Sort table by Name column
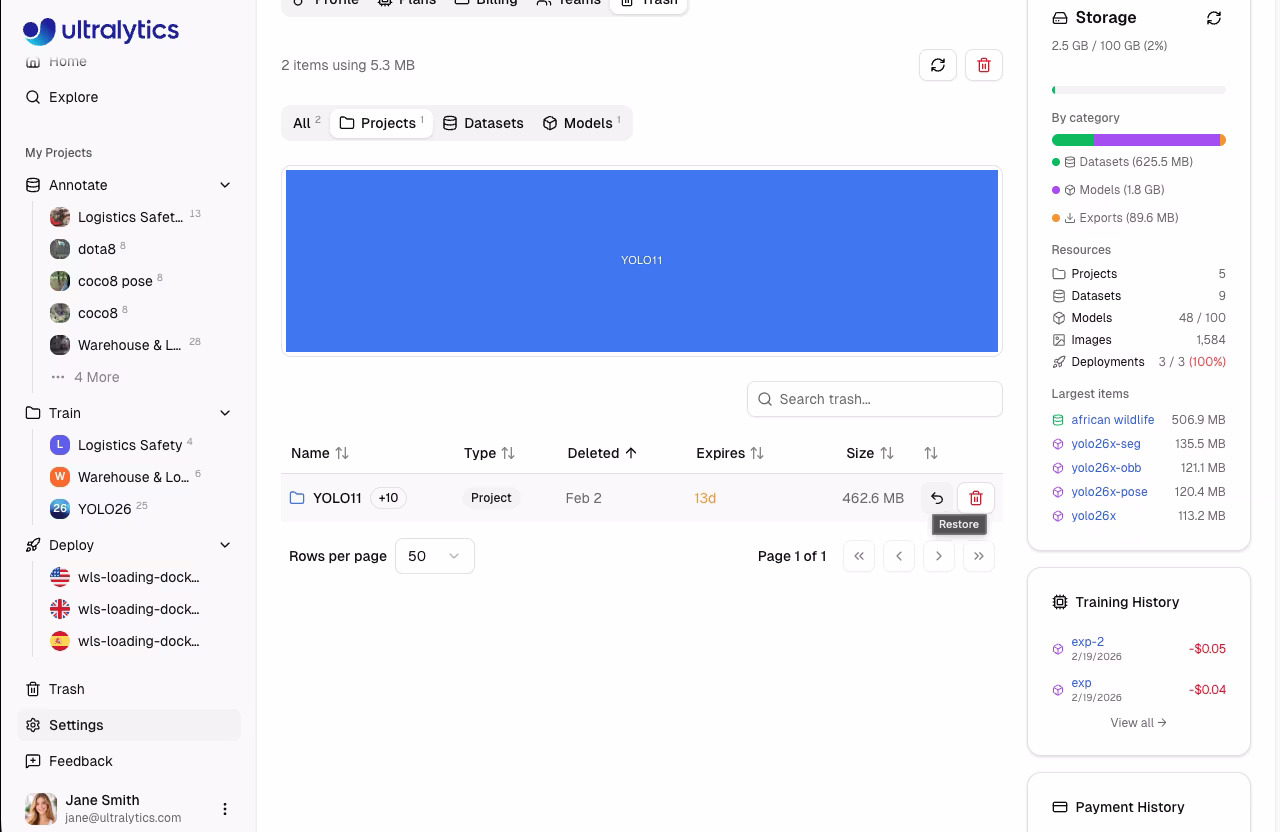 pyautogui.click(x=320, y=453)
